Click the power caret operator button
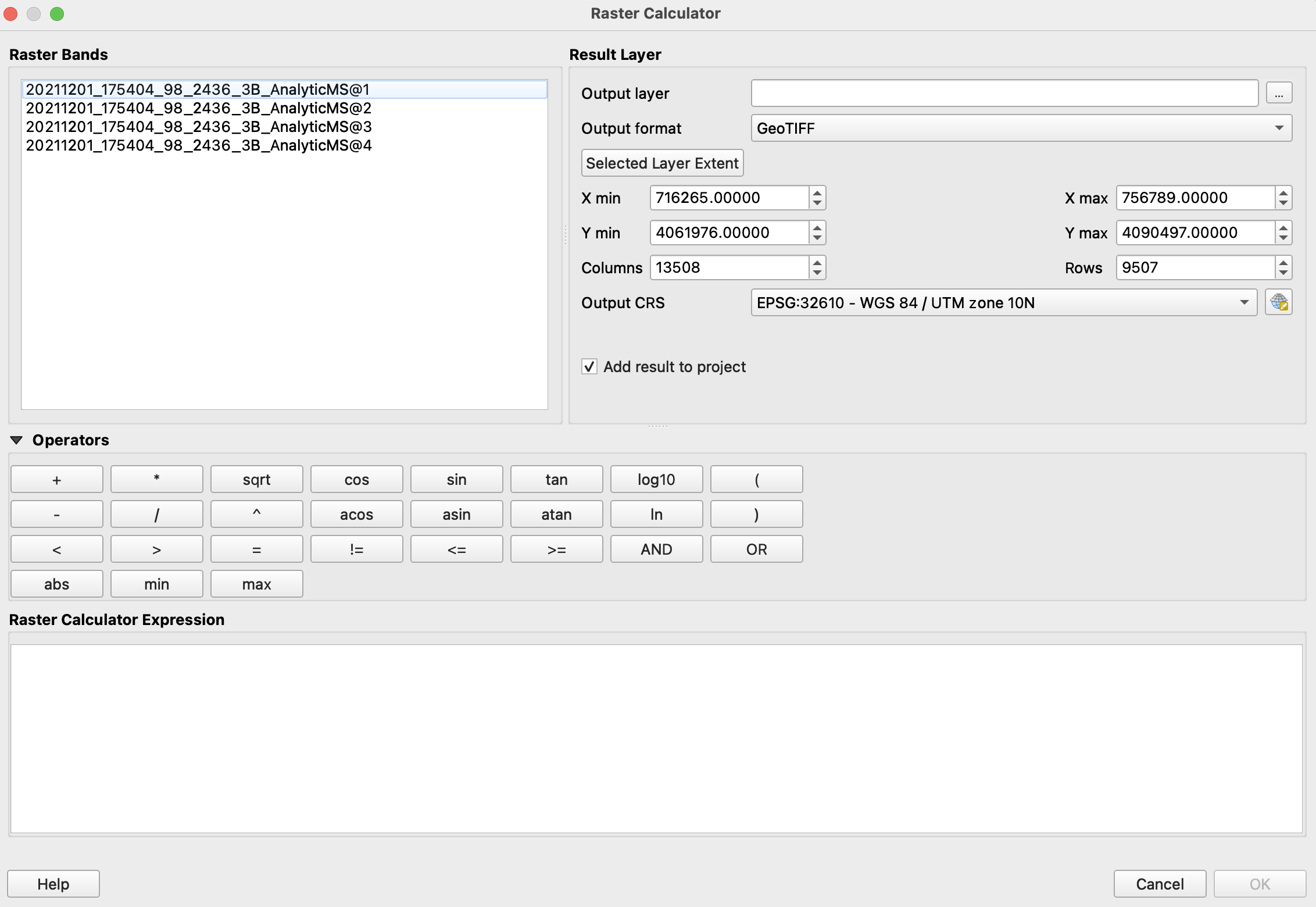Image resolution: width=1316 pixels, height=907 pixels. point(257,514)
